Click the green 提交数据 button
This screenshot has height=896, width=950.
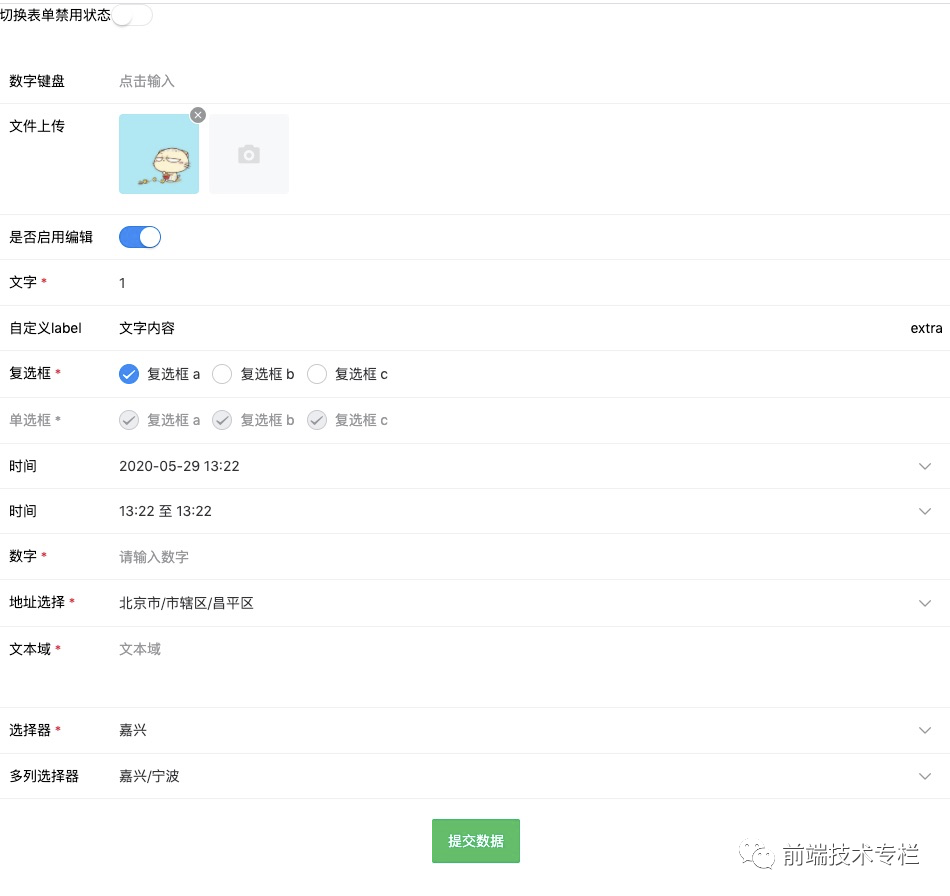click(476, 841)
